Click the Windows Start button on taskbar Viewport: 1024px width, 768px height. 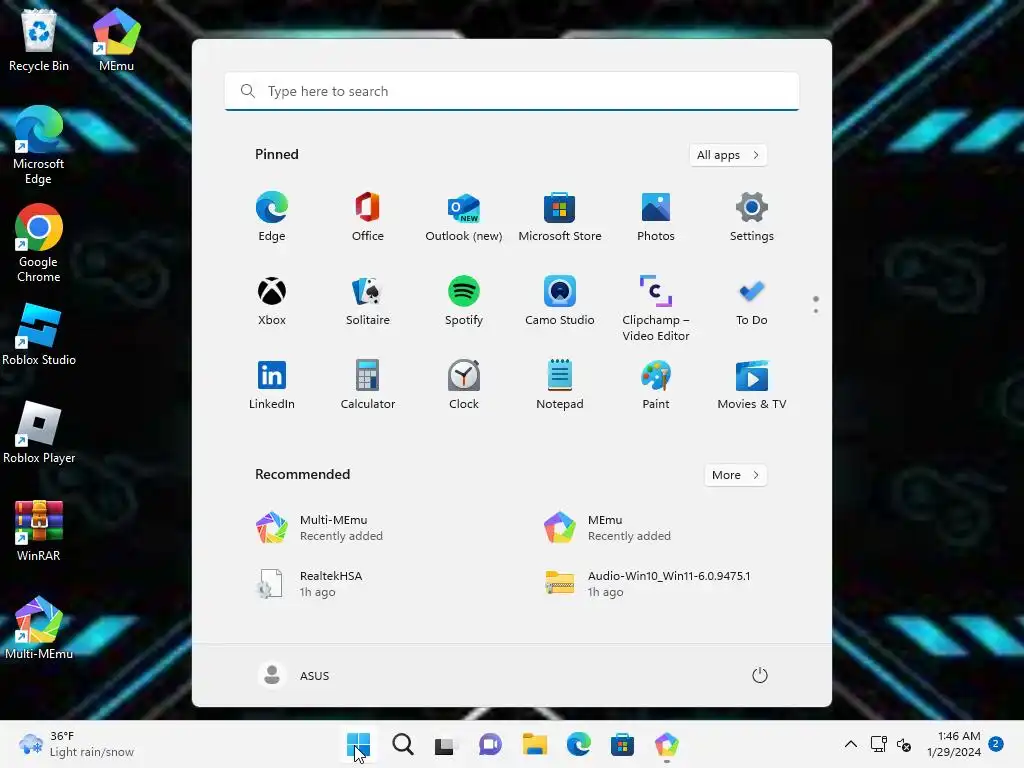tap(359, 744)
